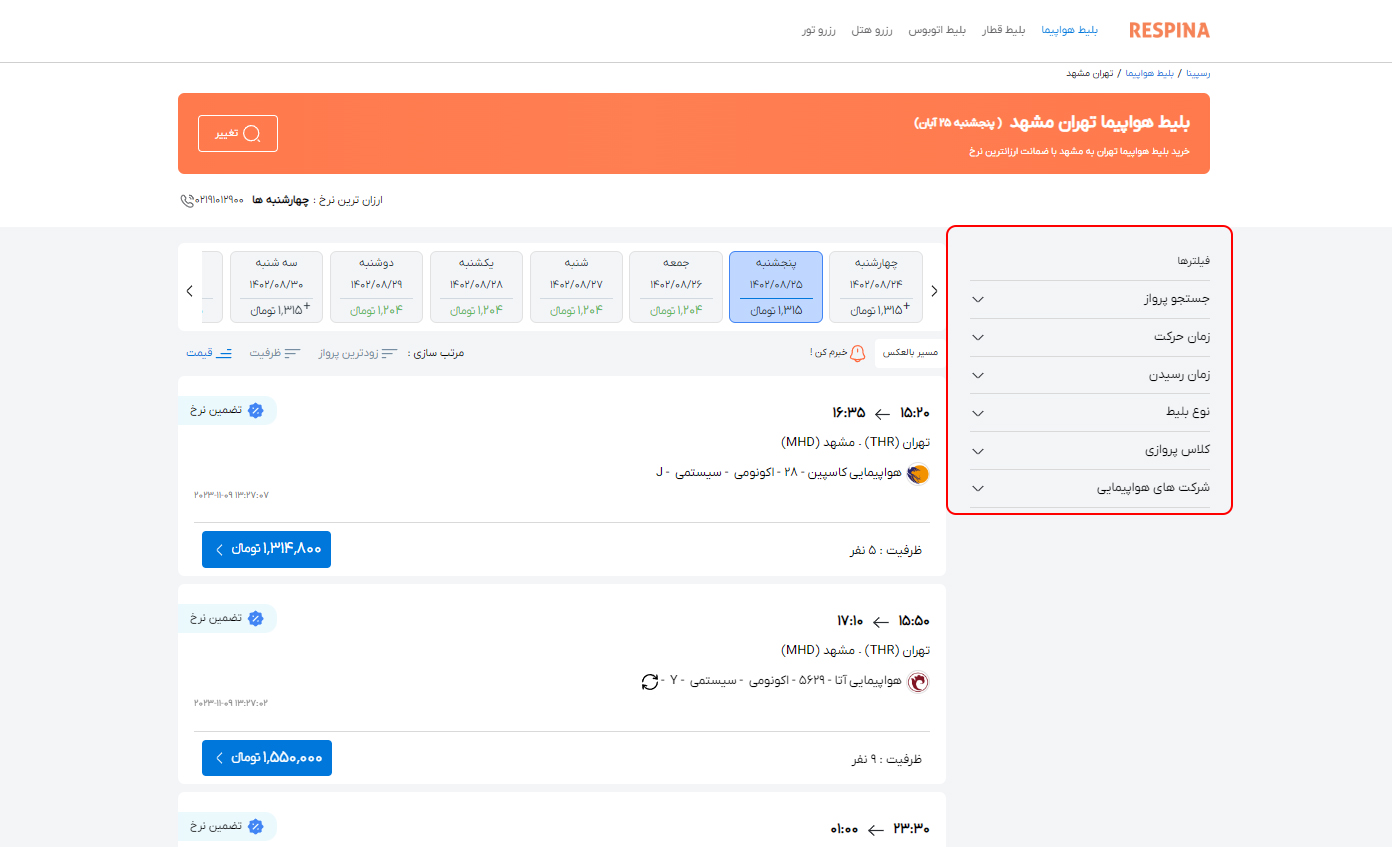Expand the شرکت های هواپیمایی filter
Viewport: 1392px width, 847px height.
point(1089,488)
